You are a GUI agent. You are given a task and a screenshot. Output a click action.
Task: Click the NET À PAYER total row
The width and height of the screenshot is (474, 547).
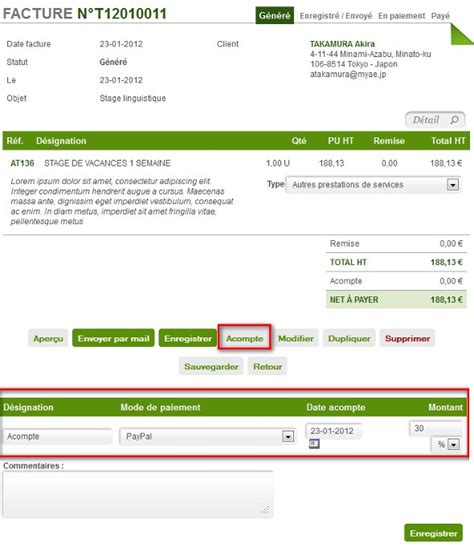tap(396, 299)
